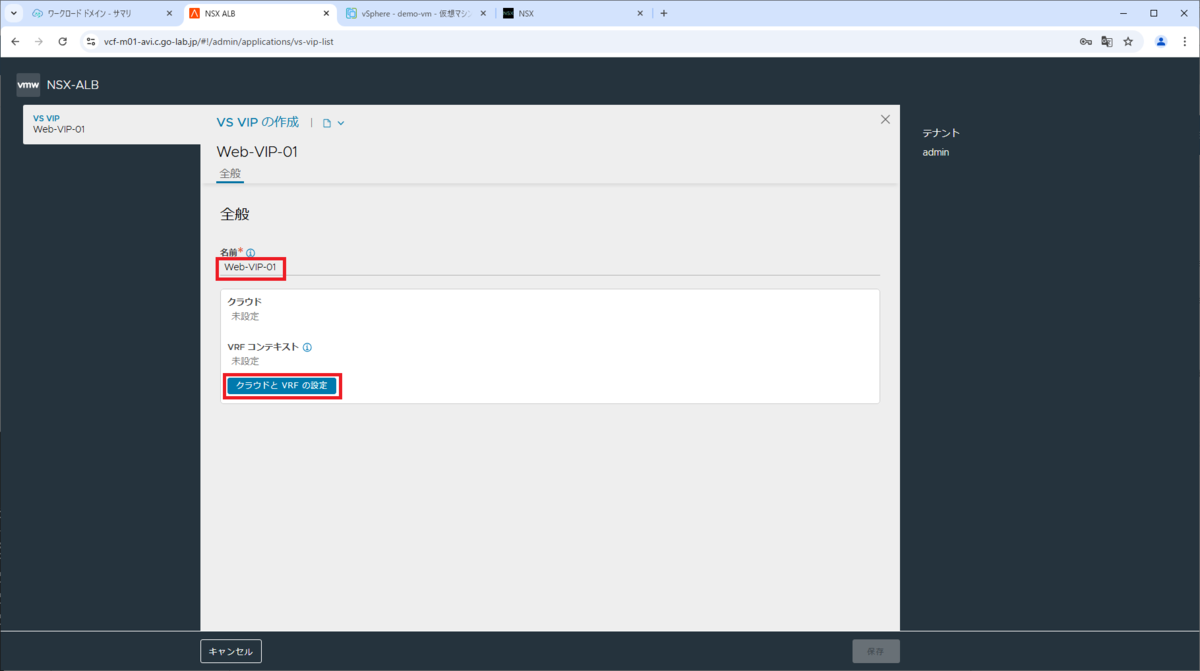Click the browser back arrow

click(x=15, y=41)
